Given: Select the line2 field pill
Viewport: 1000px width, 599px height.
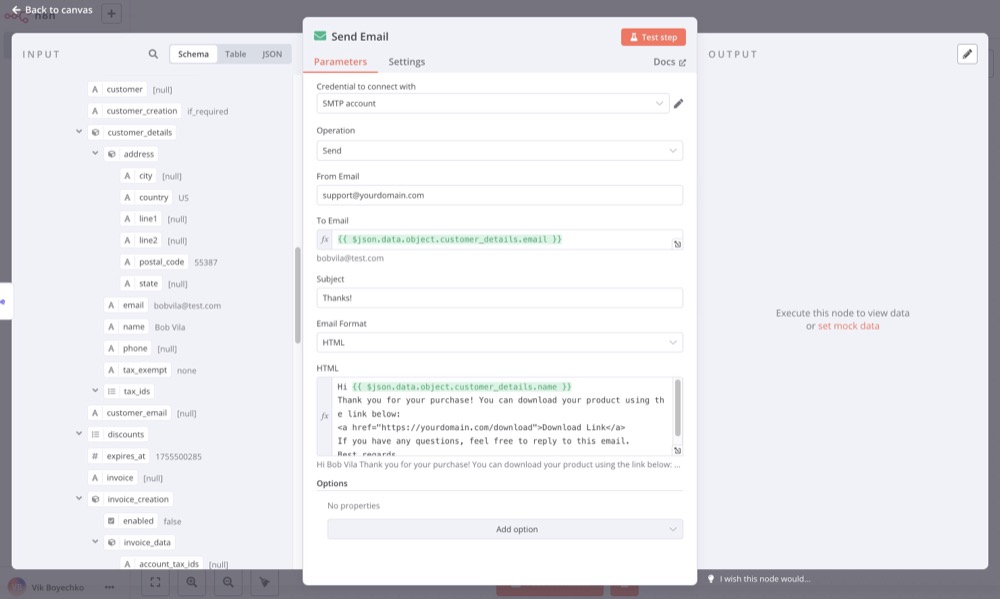Looking at the screenshot, I should [141, 240].
